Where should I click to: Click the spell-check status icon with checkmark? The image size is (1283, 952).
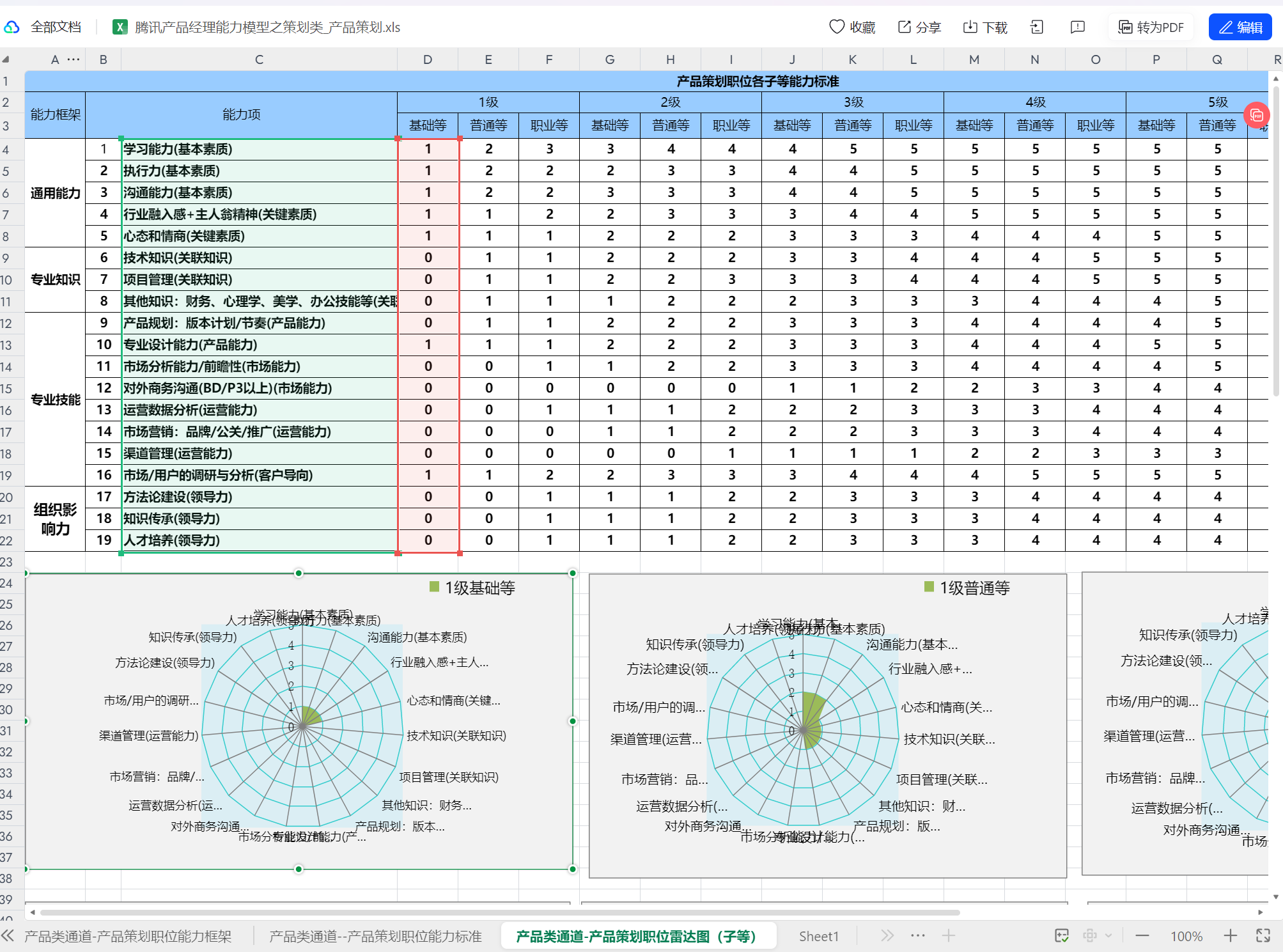click(x=1062, y=936)
